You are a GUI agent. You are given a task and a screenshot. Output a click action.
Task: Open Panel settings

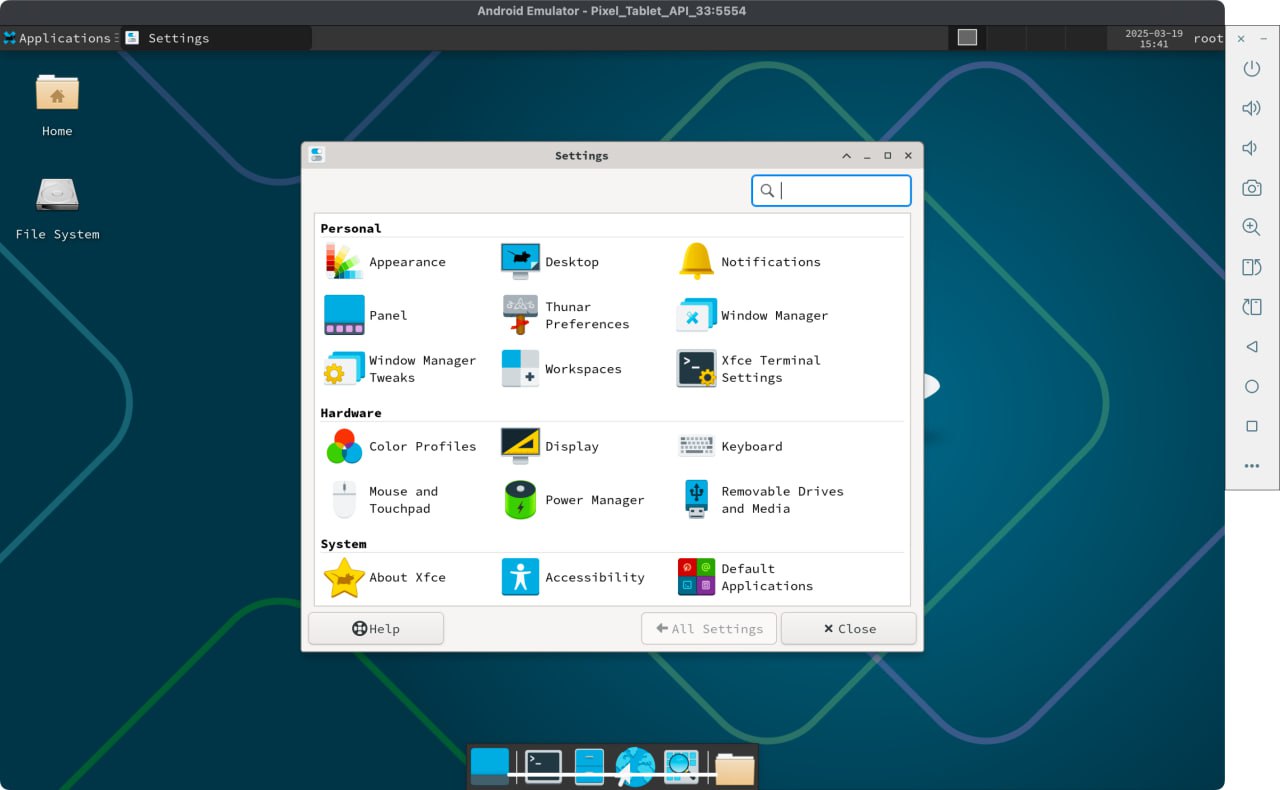[344, 315]
